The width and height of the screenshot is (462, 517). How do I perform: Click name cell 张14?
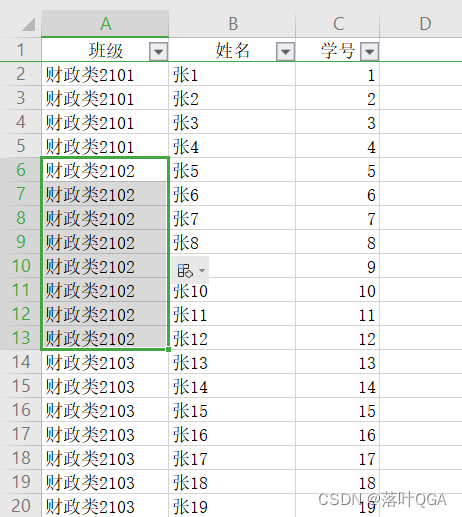[x=232, y=386]
